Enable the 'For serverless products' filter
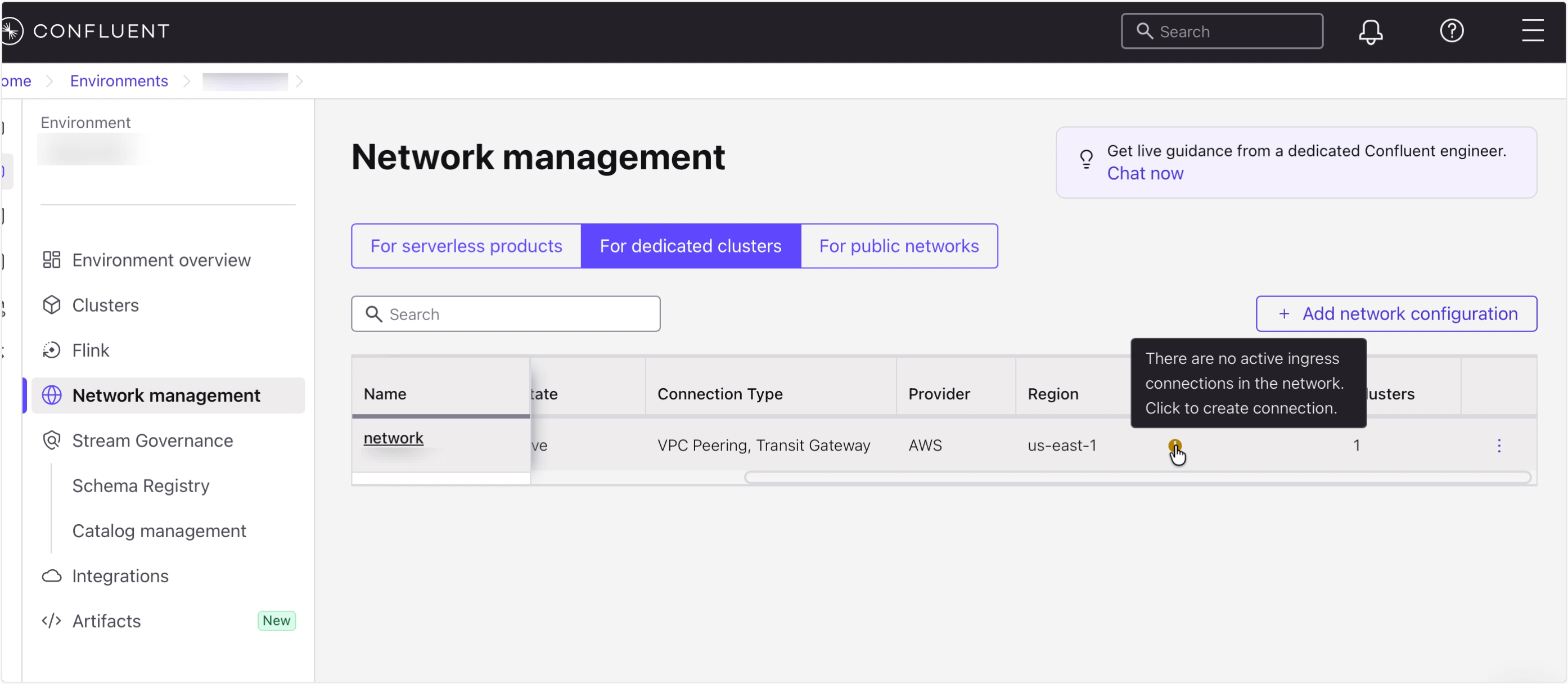Image resolution: width=1568 pixels, height=684 pixels. [x=466, y=246]
